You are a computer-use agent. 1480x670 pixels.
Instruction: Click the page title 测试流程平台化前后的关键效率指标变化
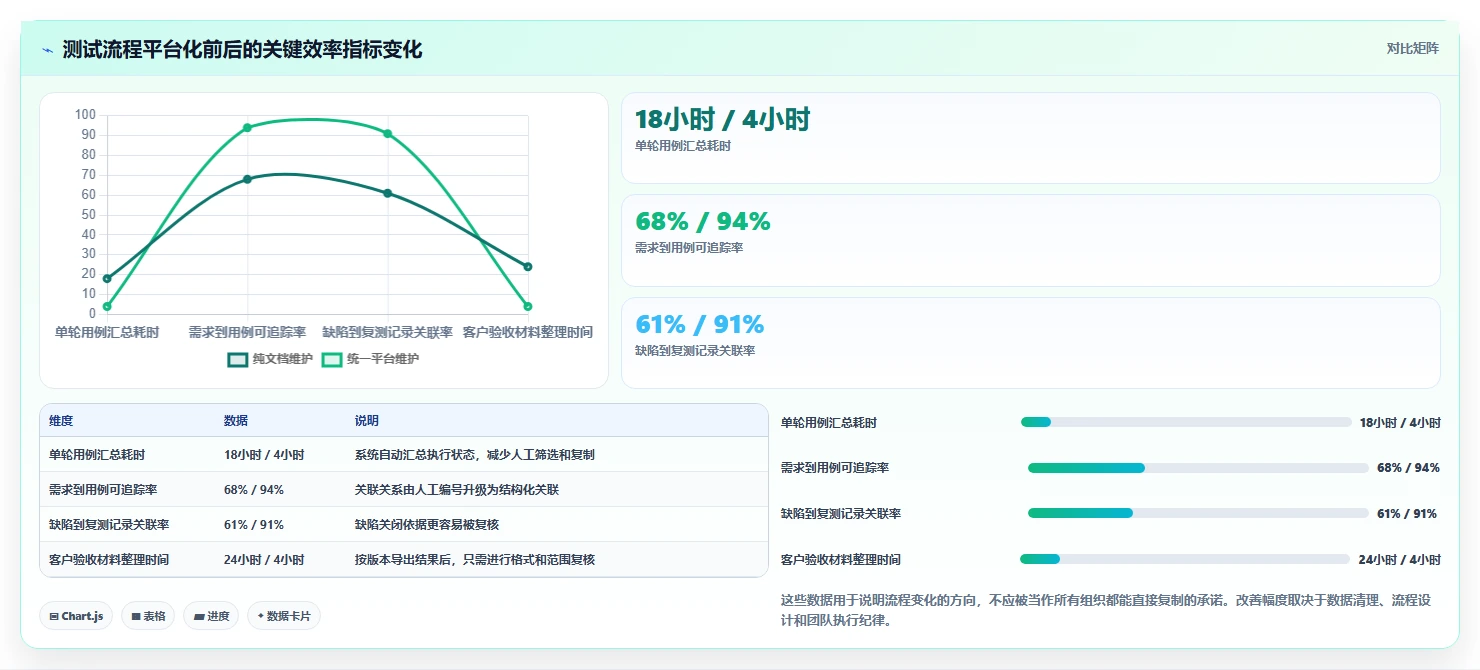[x=243, y=50]
